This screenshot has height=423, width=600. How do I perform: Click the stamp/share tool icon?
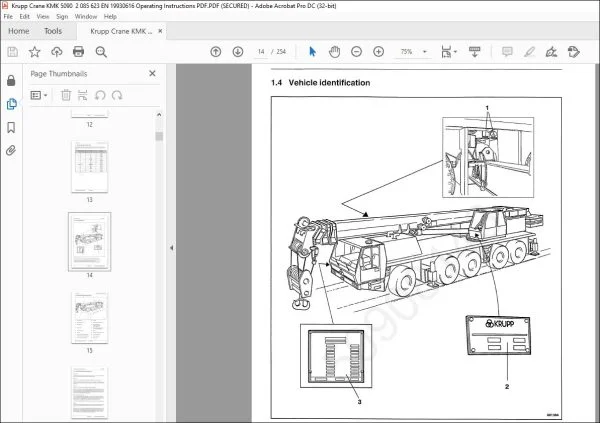point(574,52)
